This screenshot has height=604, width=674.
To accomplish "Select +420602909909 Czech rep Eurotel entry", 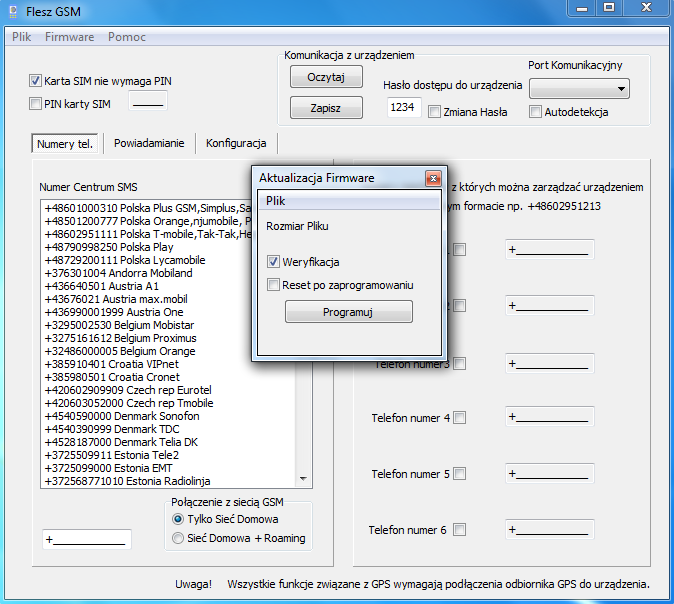I will (128, 390).
